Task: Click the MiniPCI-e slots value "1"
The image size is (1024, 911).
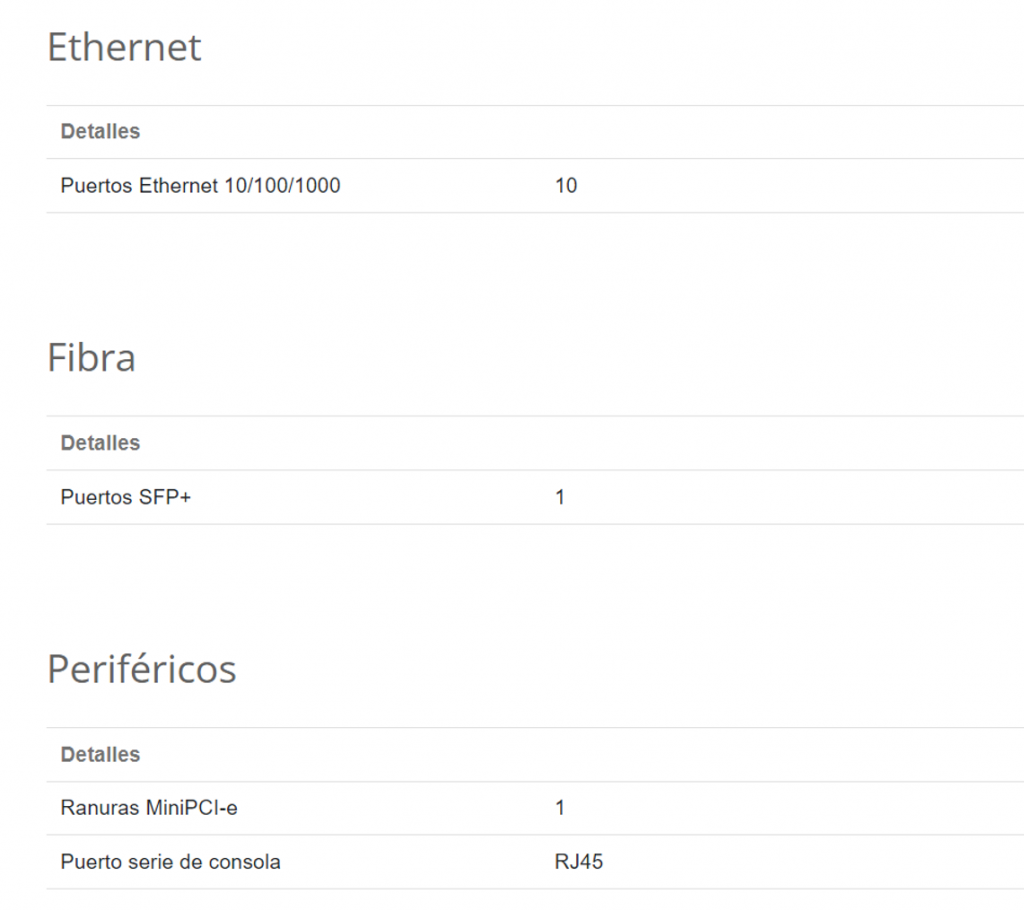Action: pyautogui.click(x=560, y=807)
